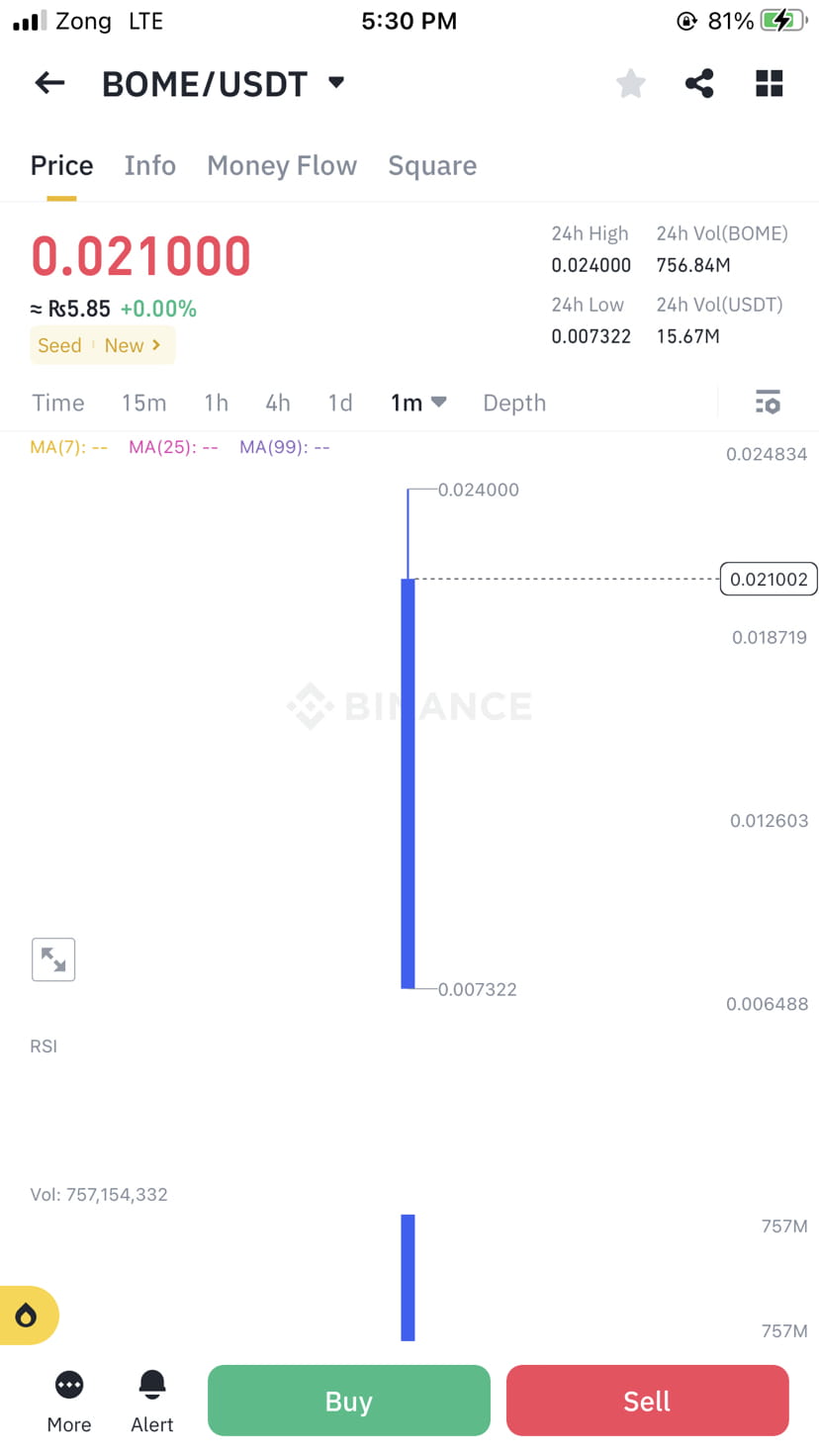
Task: Tap the current price label 0.021002 on chart
Action: coord(768,579)
